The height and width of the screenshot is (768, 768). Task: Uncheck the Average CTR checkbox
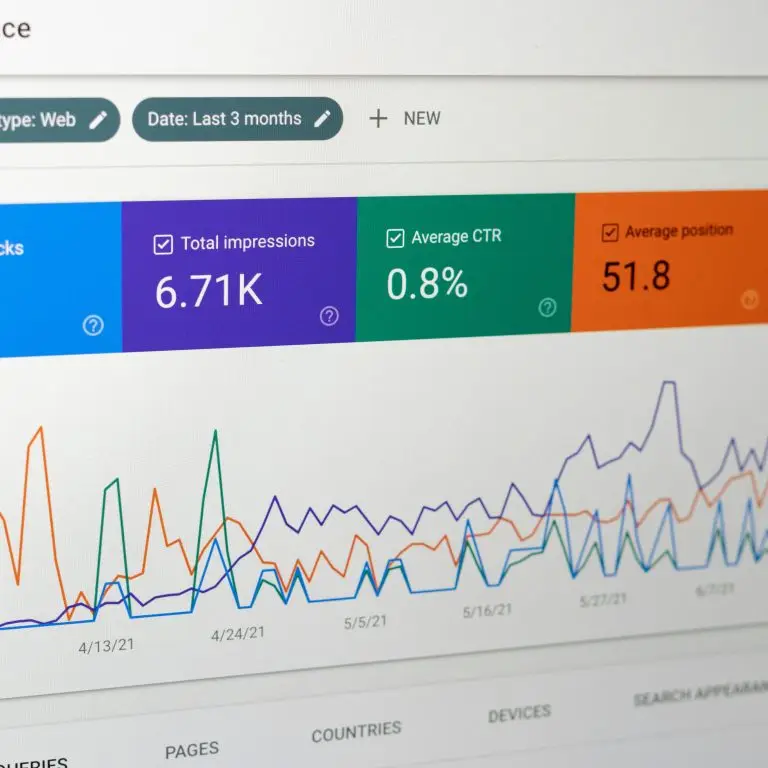click(x=395, y=238)
